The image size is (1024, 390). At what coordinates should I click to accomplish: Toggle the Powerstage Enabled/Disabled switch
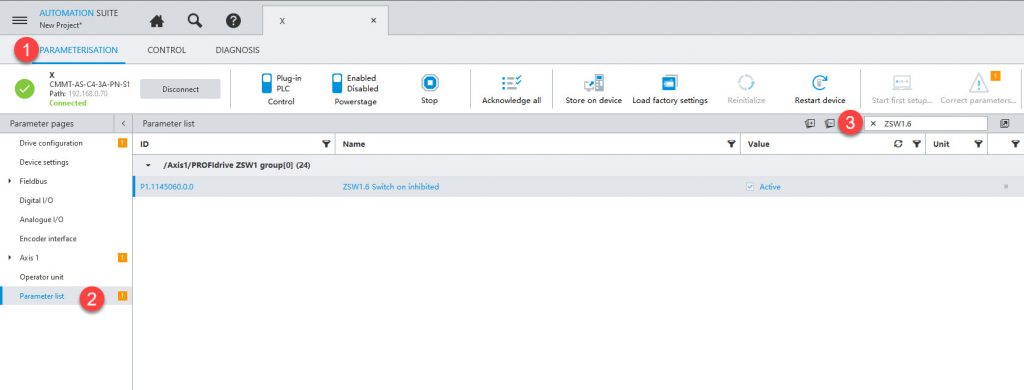coord(337,83)
